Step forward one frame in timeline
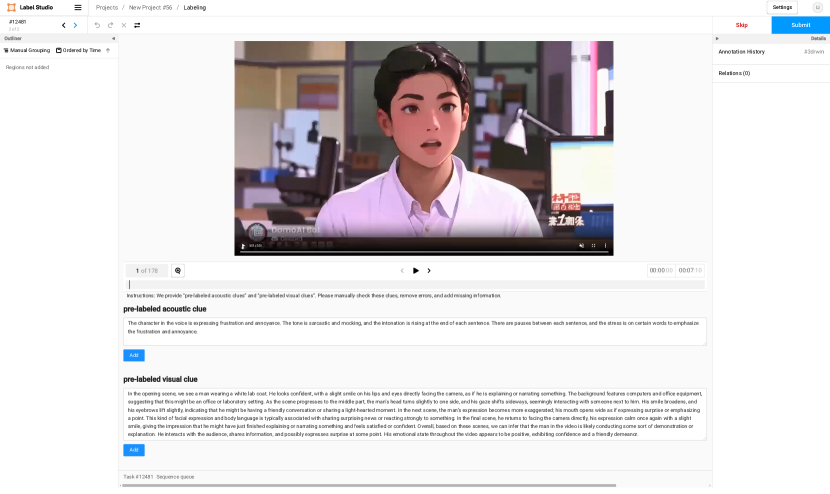Viewport: 830px width, 494px height. tap(429, 270)
